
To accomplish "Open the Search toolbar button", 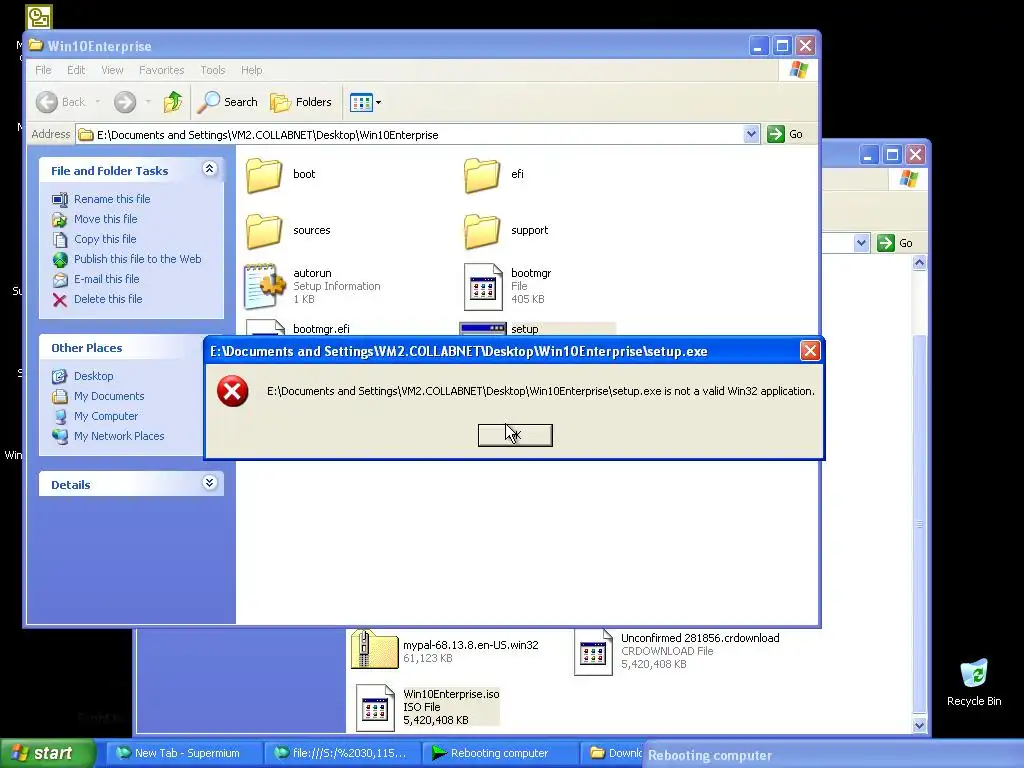I will pyautogui.click(x=228, y=102).
